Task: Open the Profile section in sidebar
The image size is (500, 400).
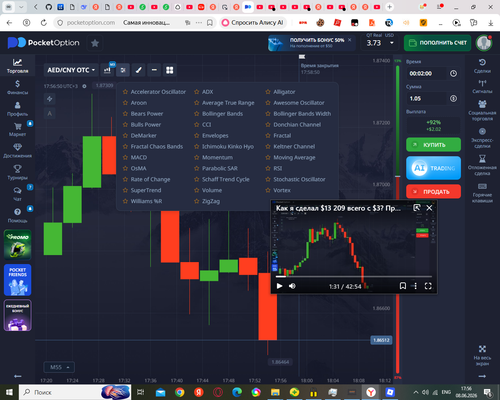Action: [x=17, y=109]
